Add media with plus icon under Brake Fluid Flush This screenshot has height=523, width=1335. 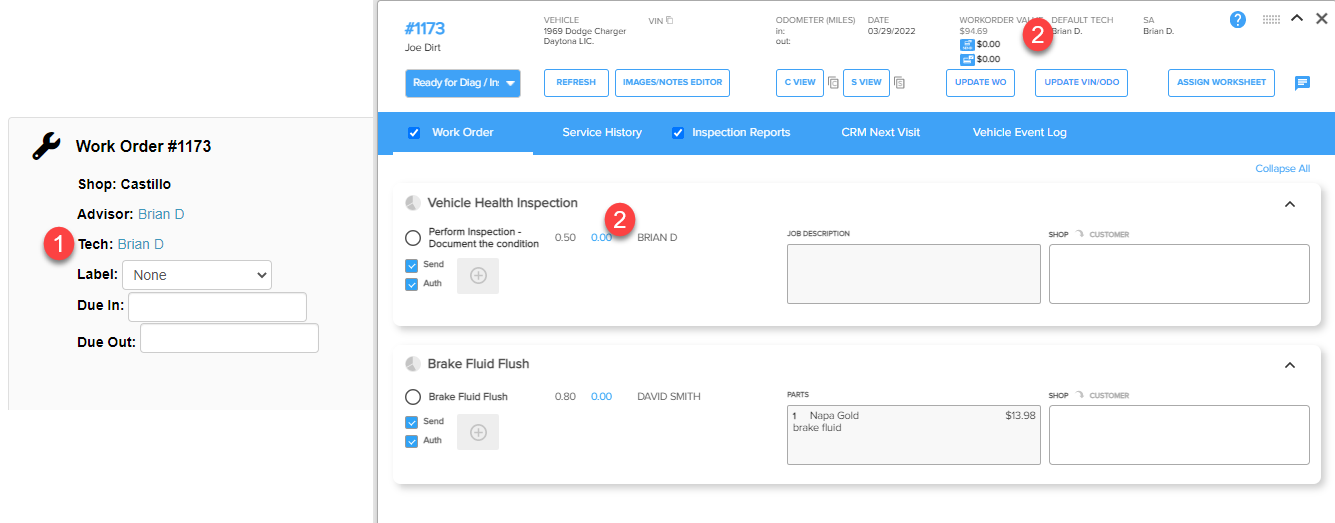(x=478, y=432)
